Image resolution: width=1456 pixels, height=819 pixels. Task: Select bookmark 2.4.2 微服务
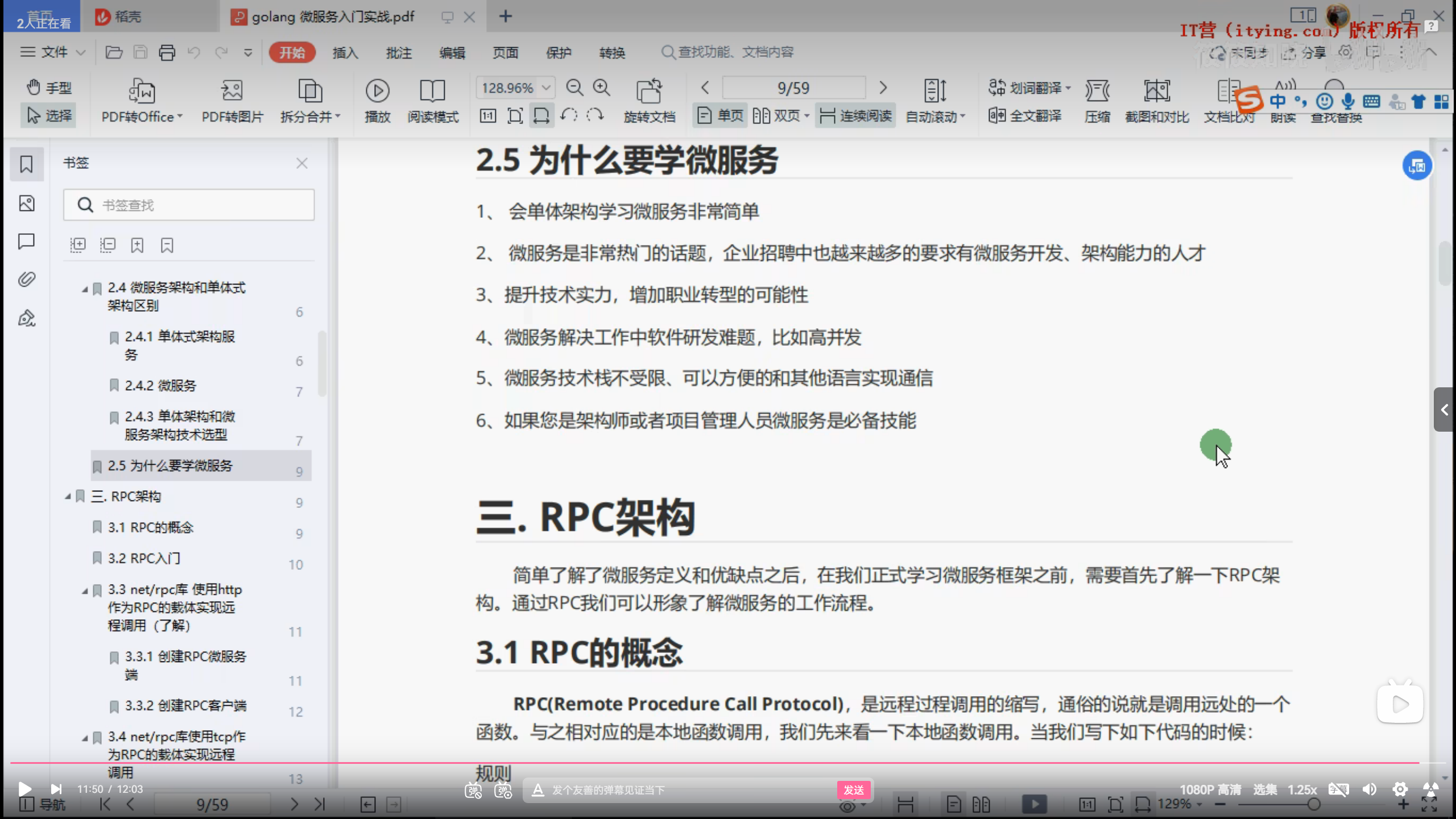[x=161, y=386]
